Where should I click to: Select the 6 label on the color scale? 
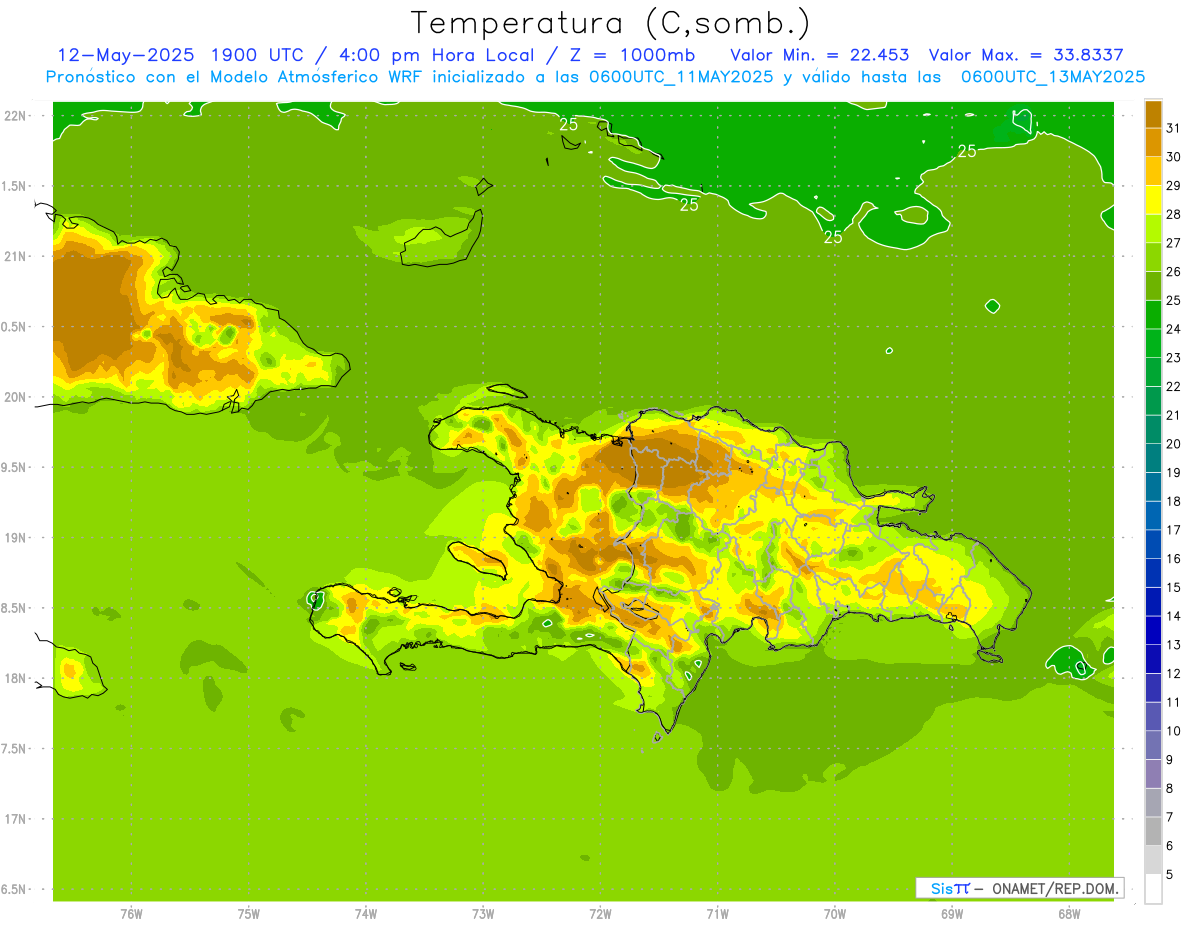1169,846
